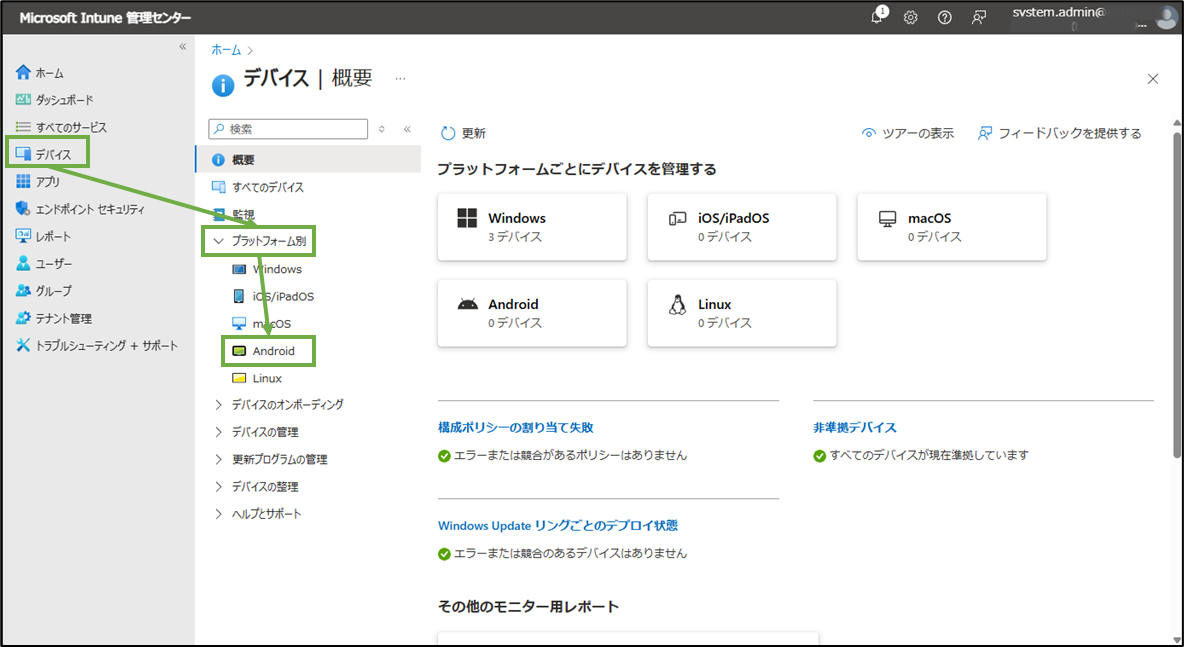Collapse the devices submenu with double-chevron
The height and width of the screenshot is (647, 1184).
[x=407, y=129]
